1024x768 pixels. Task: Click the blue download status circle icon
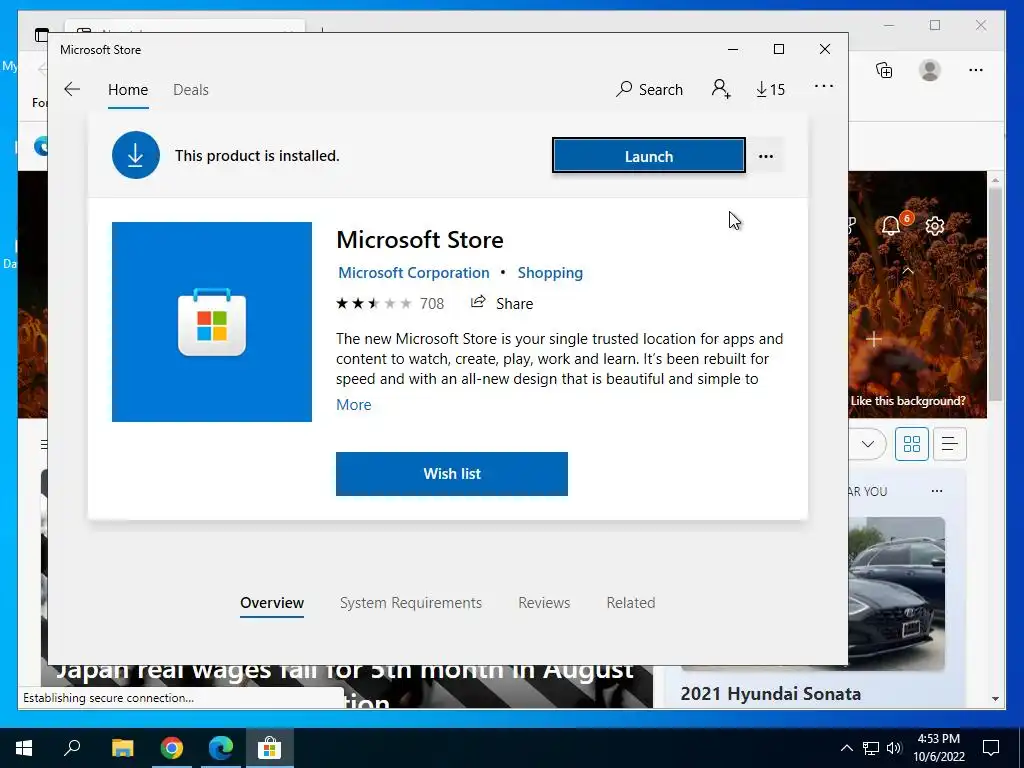tap(136, 155)
